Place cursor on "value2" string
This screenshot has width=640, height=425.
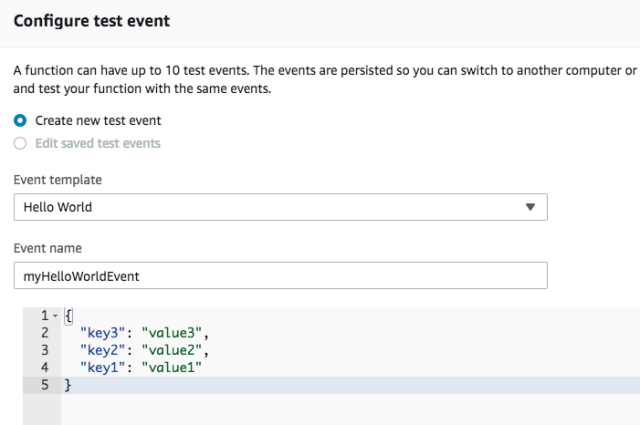[x=176, y=351]
